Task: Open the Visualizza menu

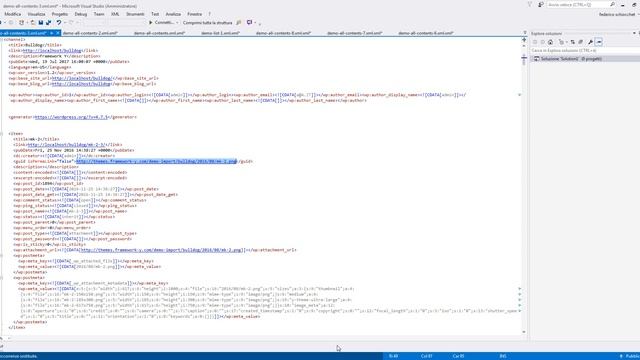Action: point(36,14)
